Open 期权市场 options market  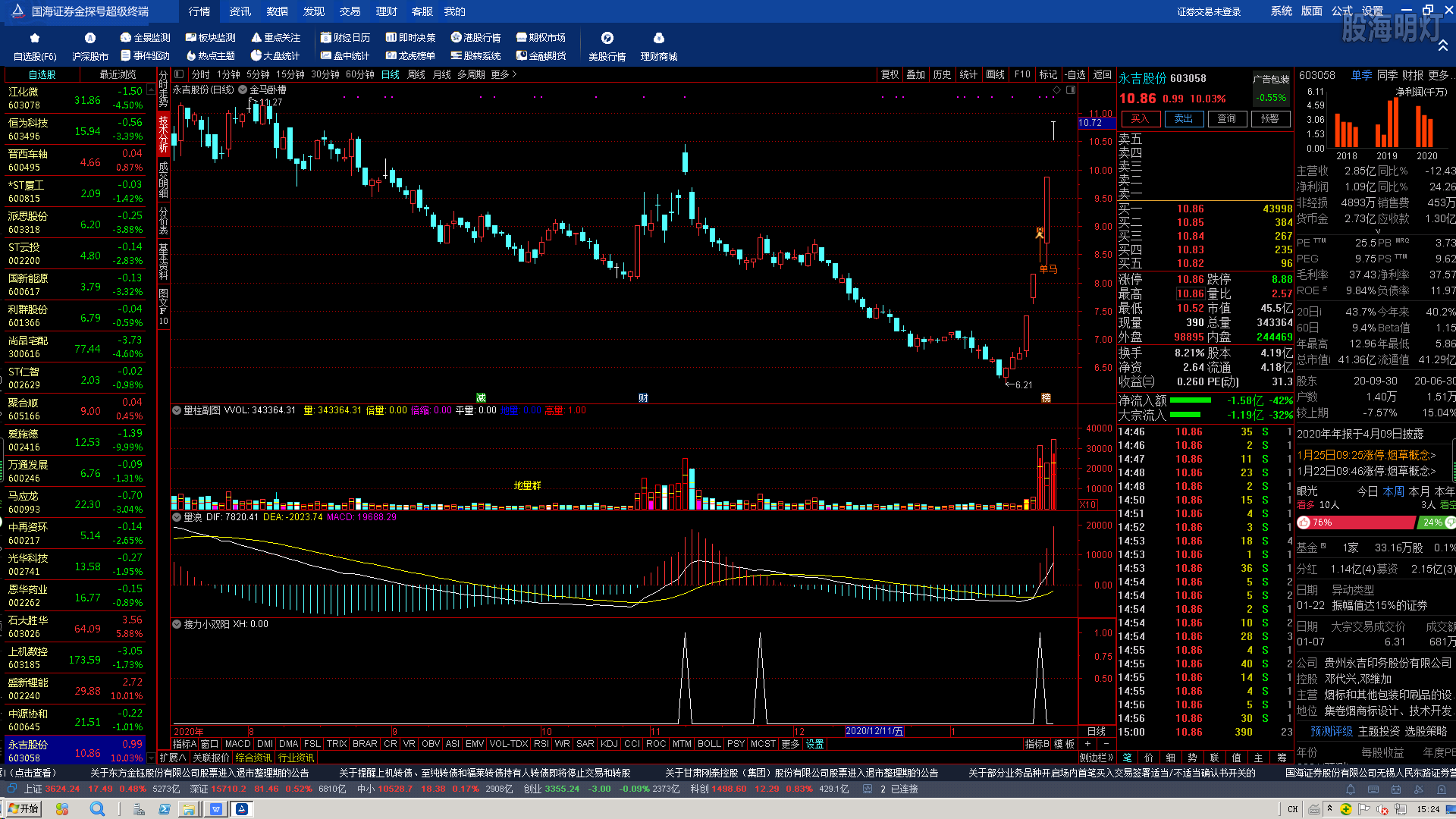[x=541, y=37]
